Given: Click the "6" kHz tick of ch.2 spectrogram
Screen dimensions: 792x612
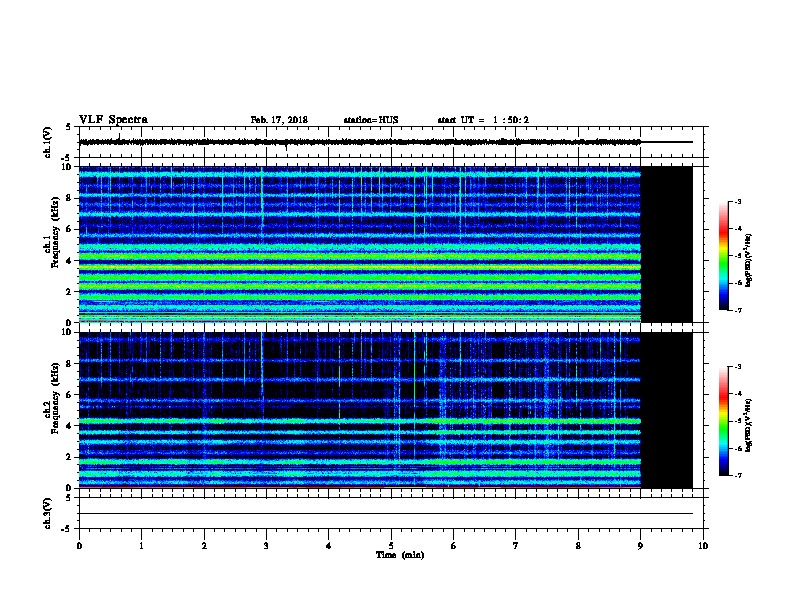Looking at the screenshot, I should tap(70, 394).
